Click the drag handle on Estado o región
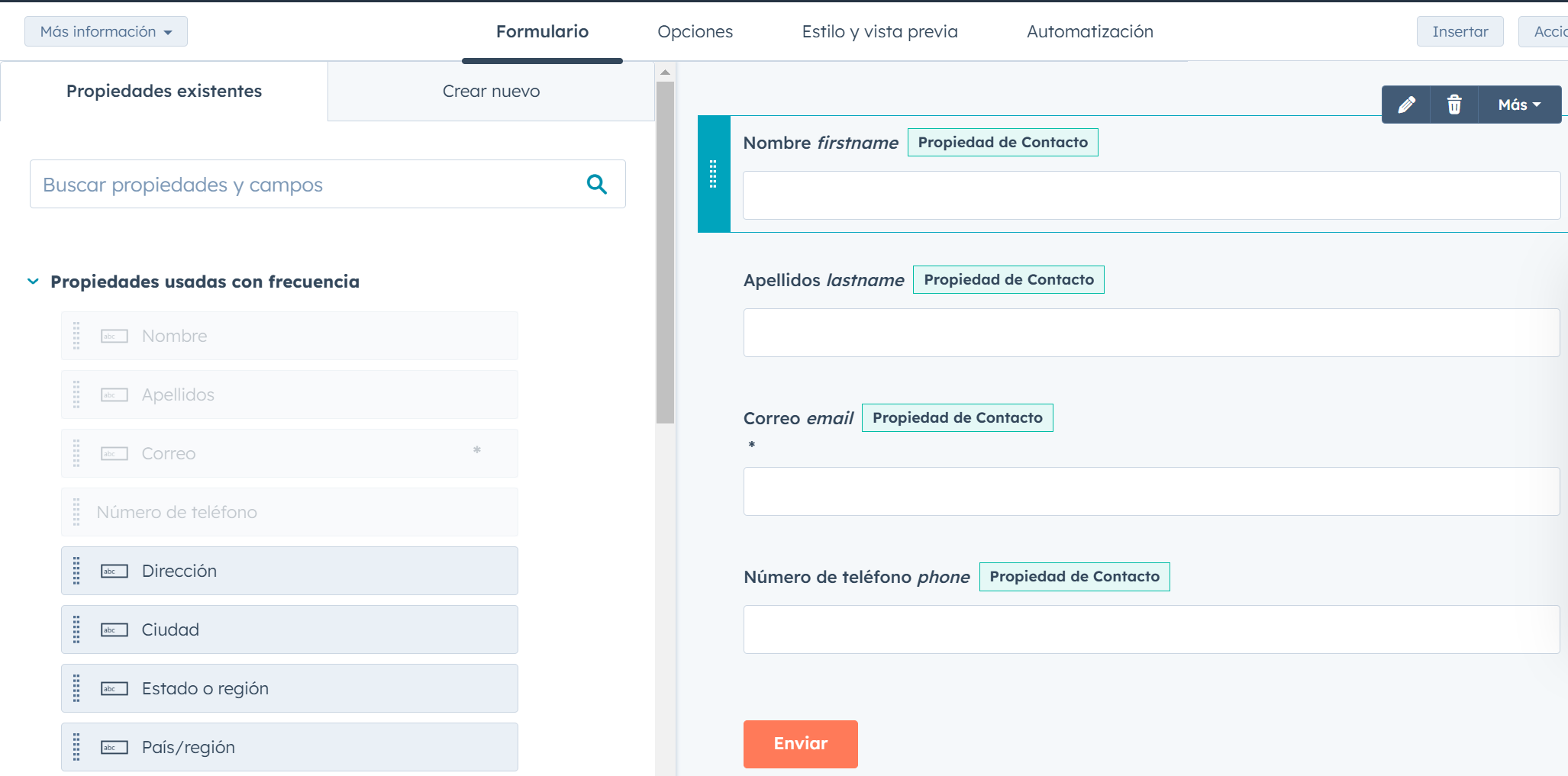Image resolution: width=1568 pixels, height=776 pixels. (x=76, y=688)
